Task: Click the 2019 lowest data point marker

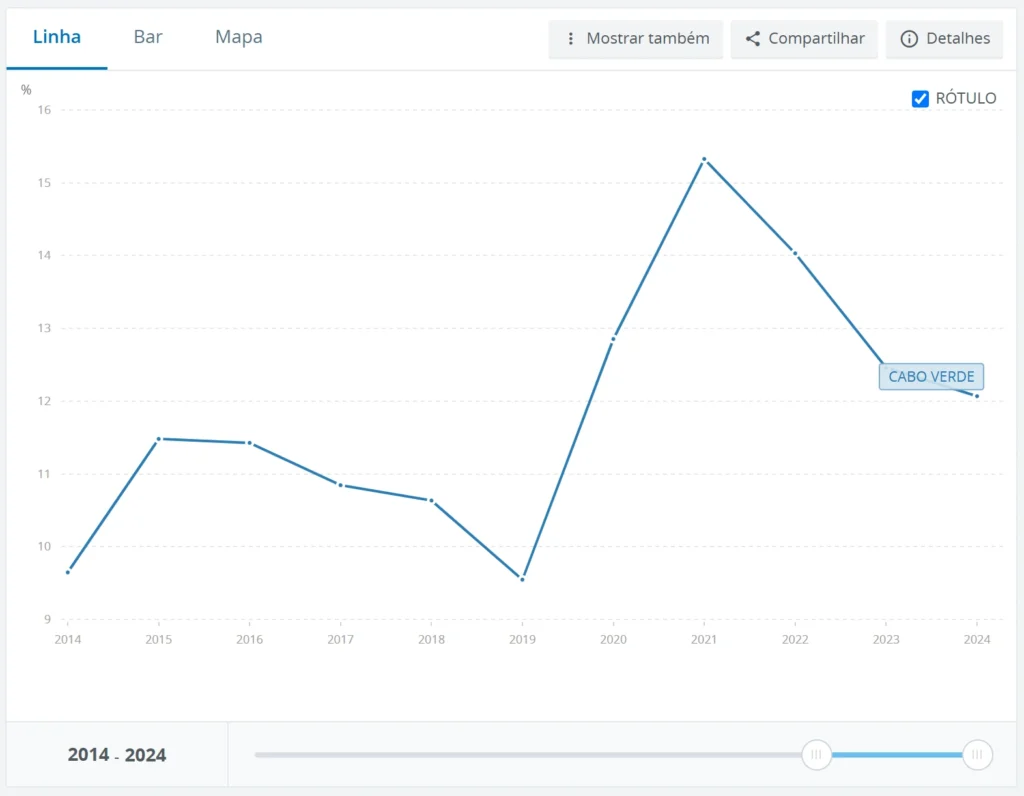Action: pos(522,577)
